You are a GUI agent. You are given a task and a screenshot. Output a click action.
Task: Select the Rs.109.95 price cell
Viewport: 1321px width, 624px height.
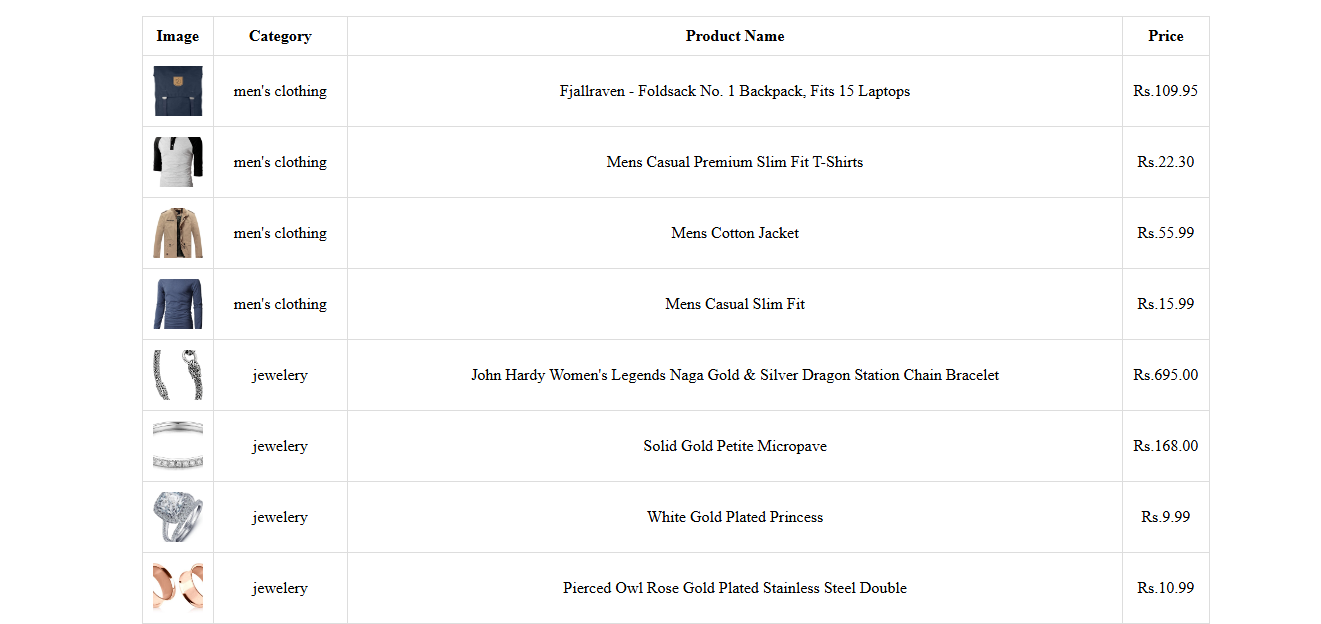point(1166,91)
